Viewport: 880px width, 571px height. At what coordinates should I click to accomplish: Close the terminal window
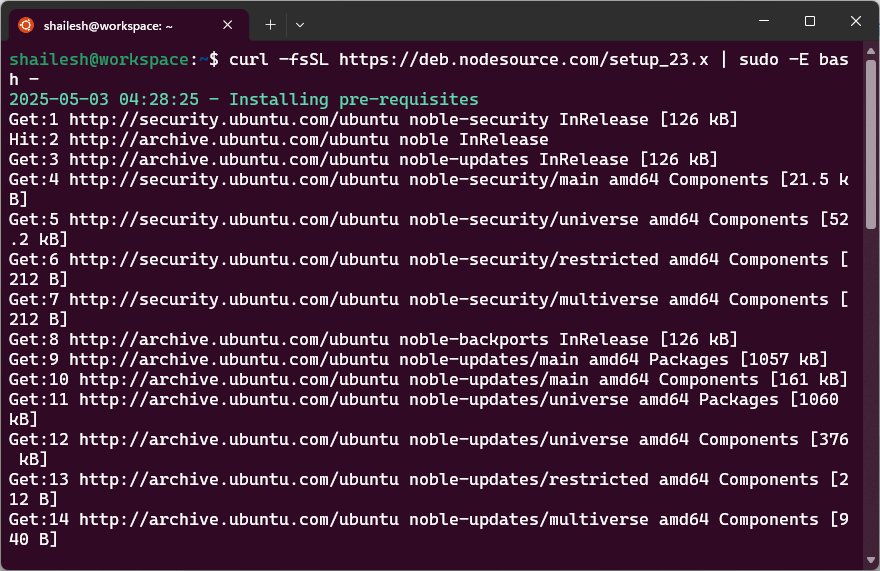tap(855, 21)
